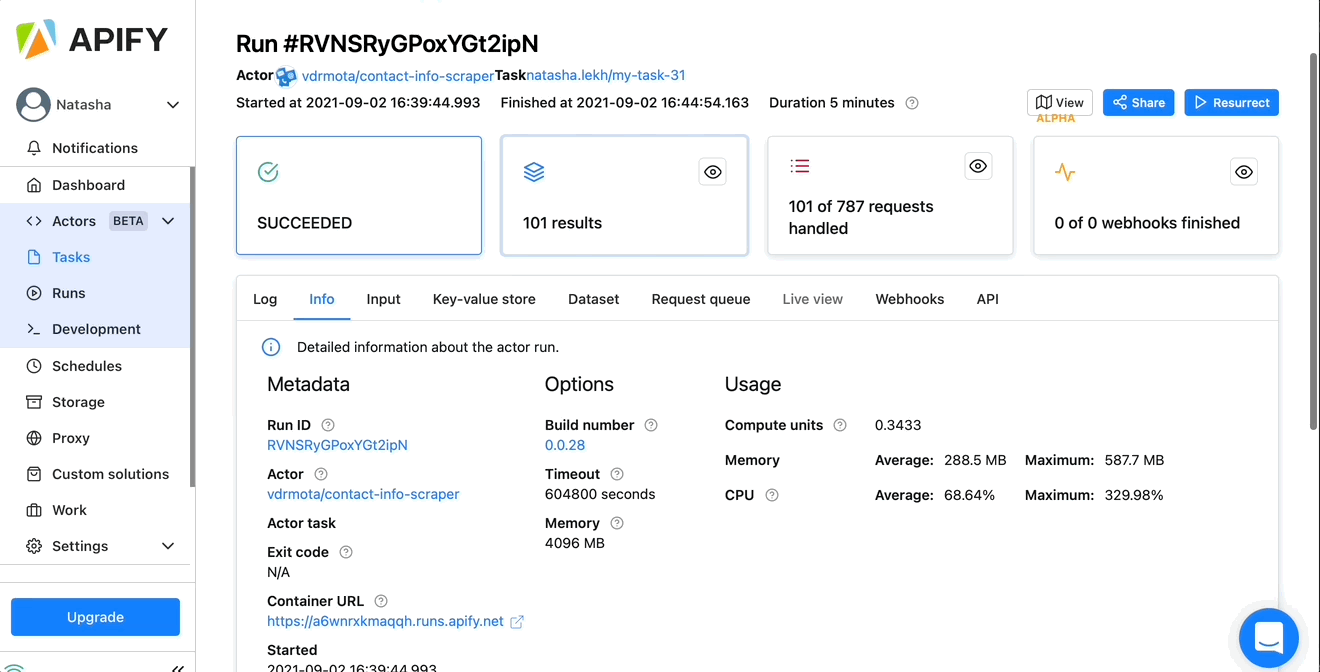This screenshot has width=1320, height=672.
Task: Open natasha.lekh/my-task-31 task link
Action: (606, 75)
